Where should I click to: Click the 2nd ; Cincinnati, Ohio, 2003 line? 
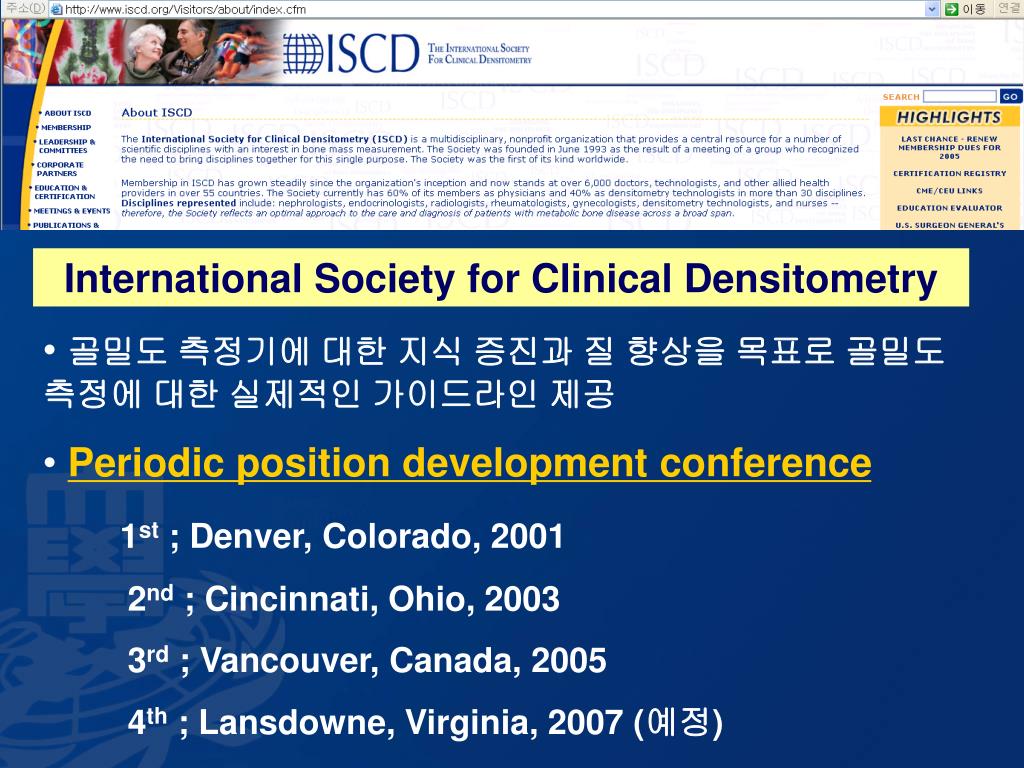point(344,599)
